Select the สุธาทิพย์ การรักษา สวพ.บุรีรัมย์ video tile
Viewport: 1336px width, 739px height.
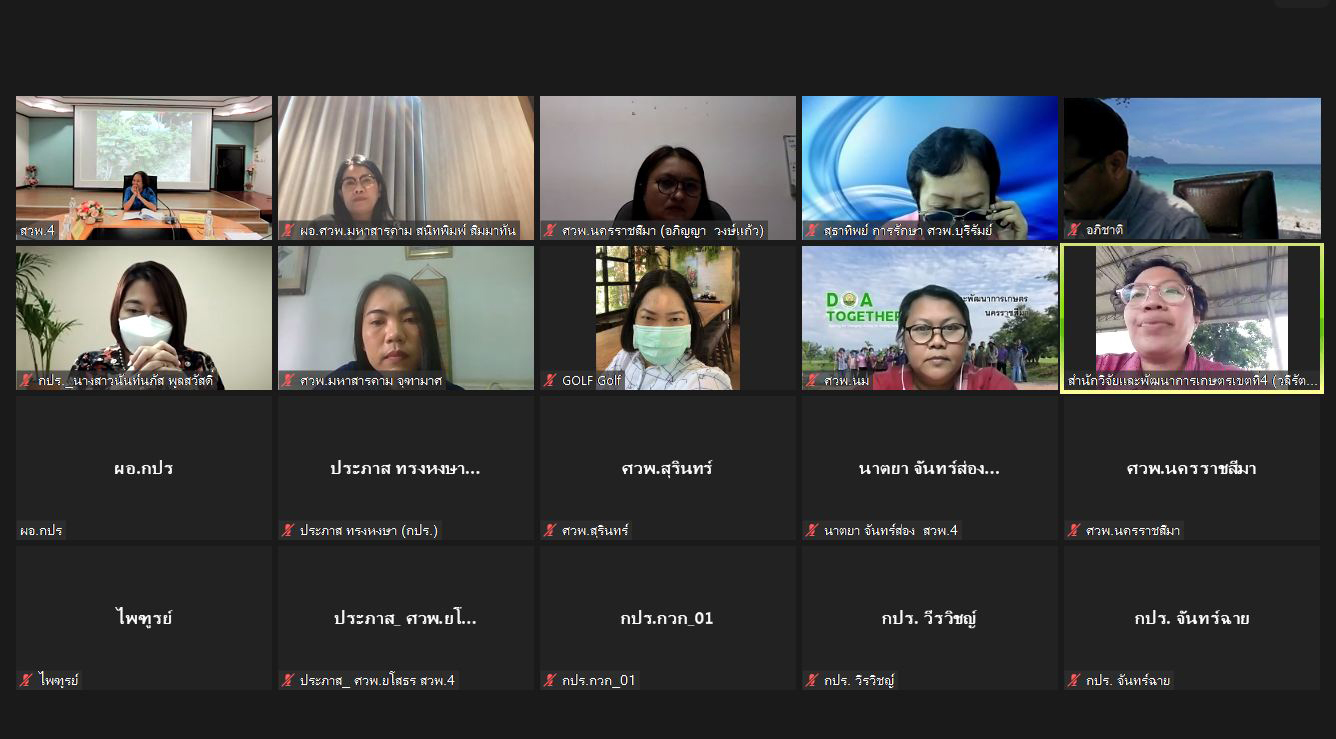tap(930, 168)
